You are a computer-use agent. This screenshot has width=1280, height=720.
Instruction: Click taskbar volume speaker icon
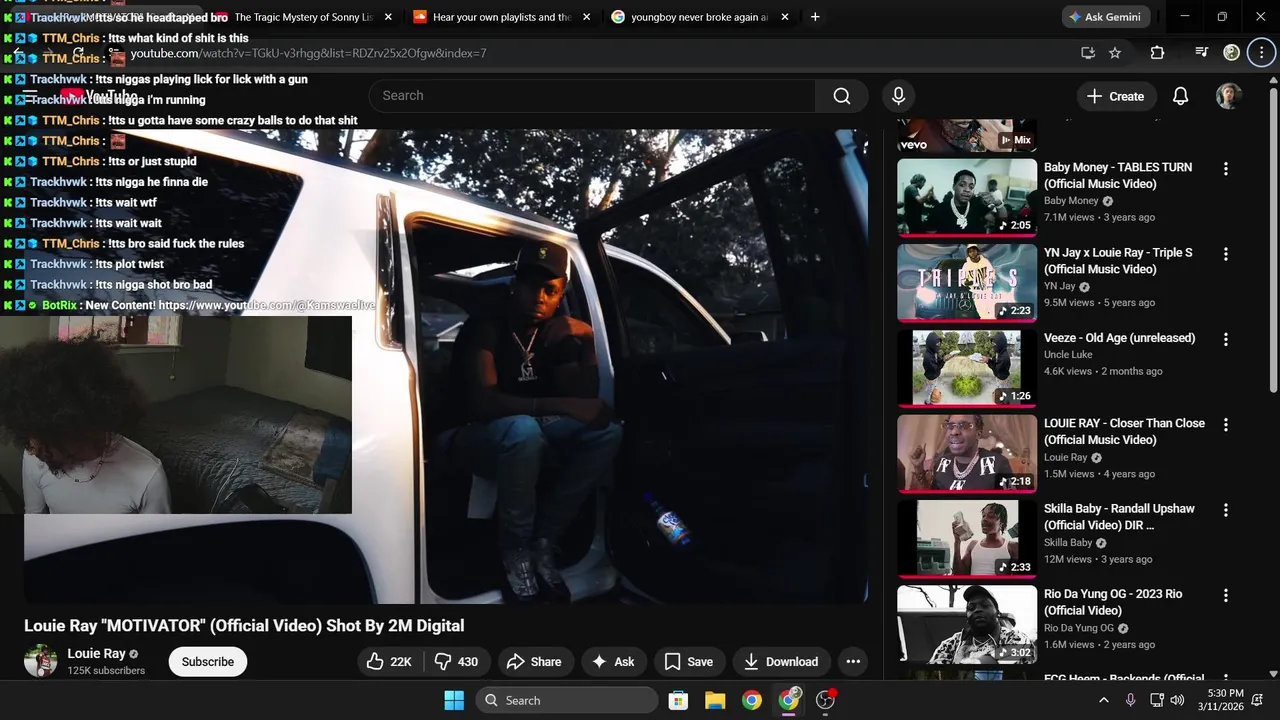pos(1177,700)
